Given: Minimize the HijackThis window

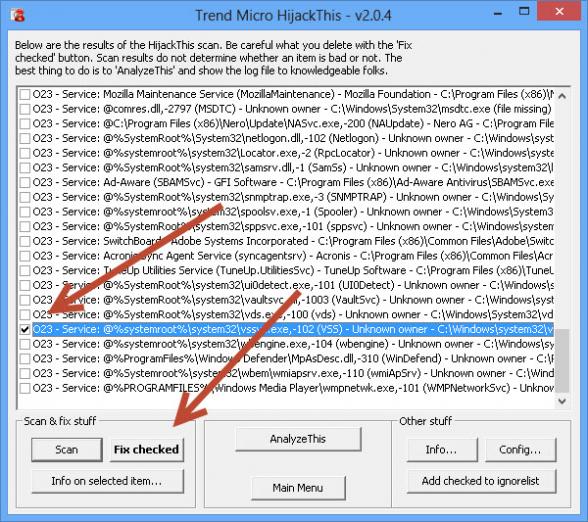Looking at the screenshot, I should 498,12.
